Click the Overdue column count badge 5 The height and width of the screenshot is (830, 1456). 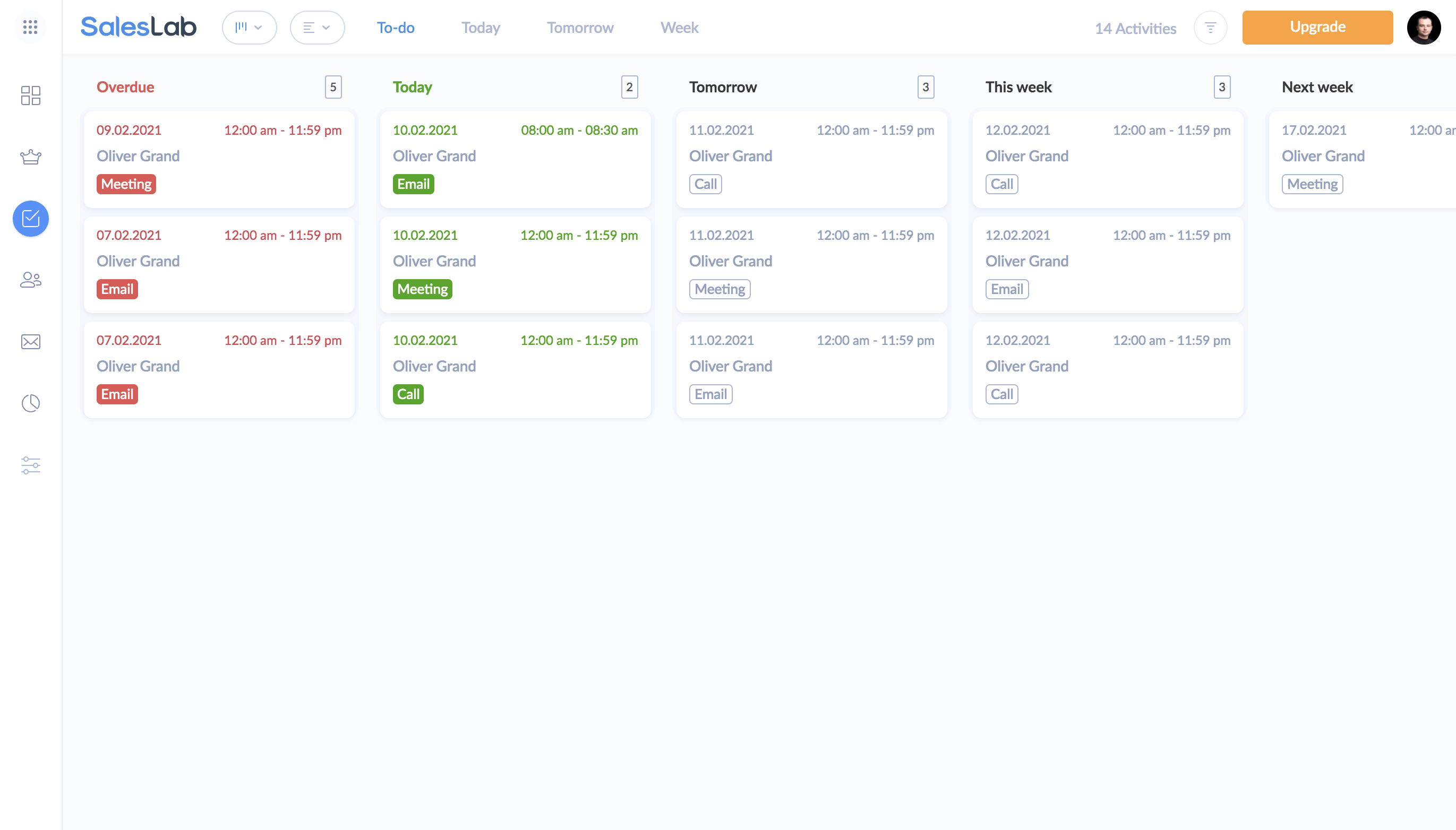(x=333, y=87)
